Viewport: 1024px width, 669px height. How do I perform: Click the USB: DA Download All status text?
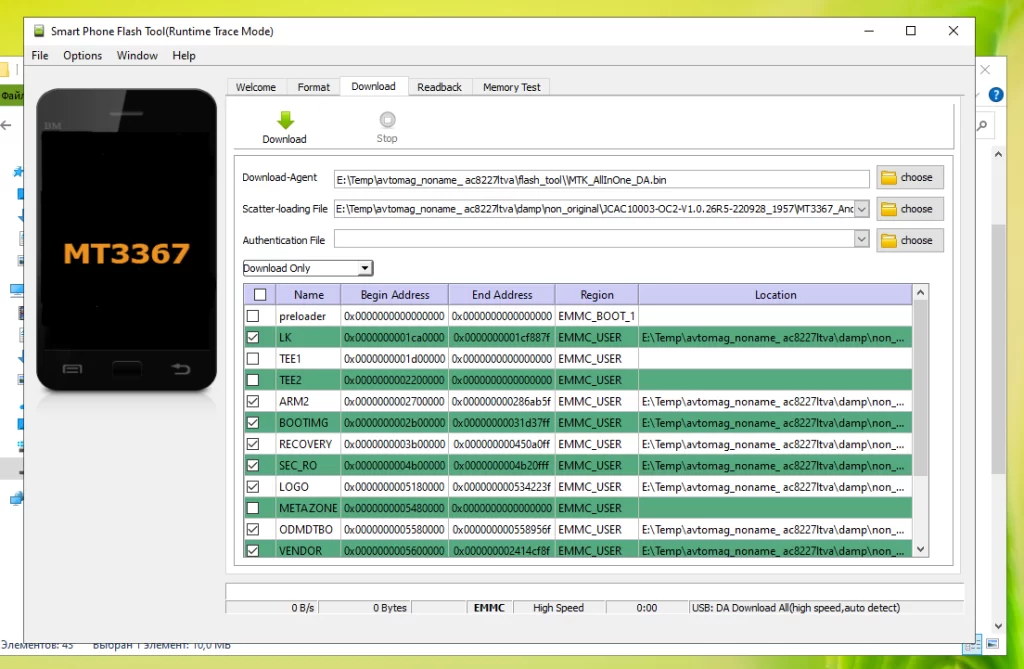click(795, 608)
